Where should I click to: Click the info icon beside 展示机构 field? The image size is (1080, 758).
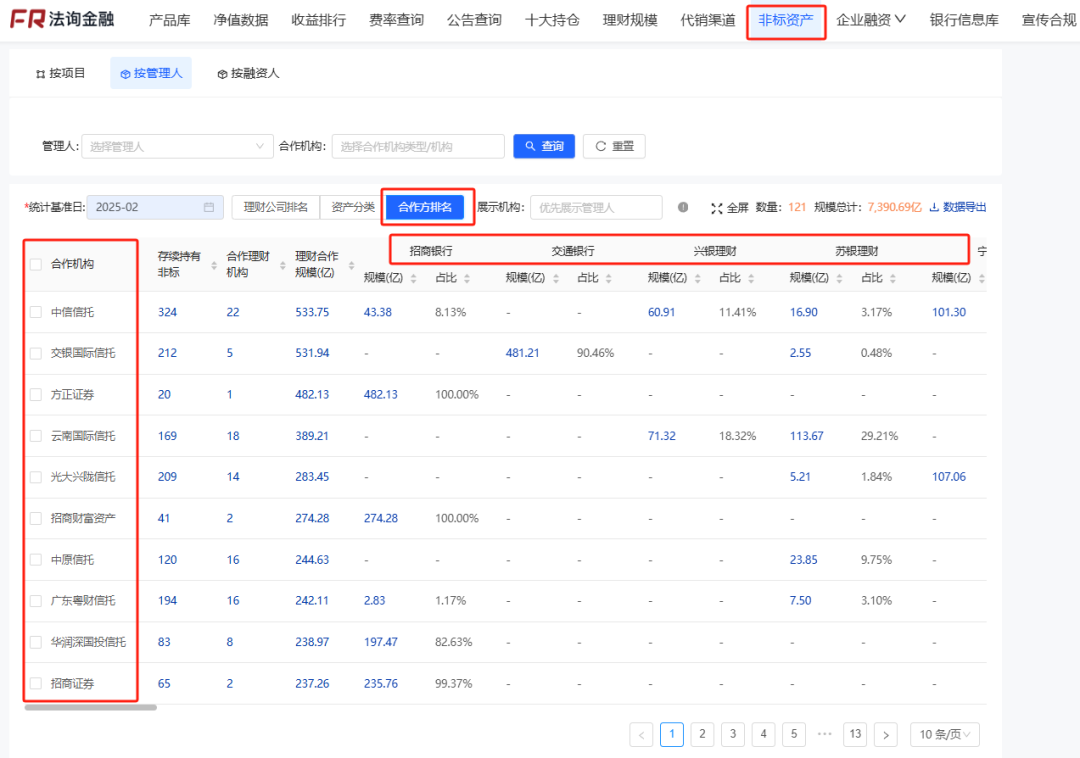click(684, 207)
